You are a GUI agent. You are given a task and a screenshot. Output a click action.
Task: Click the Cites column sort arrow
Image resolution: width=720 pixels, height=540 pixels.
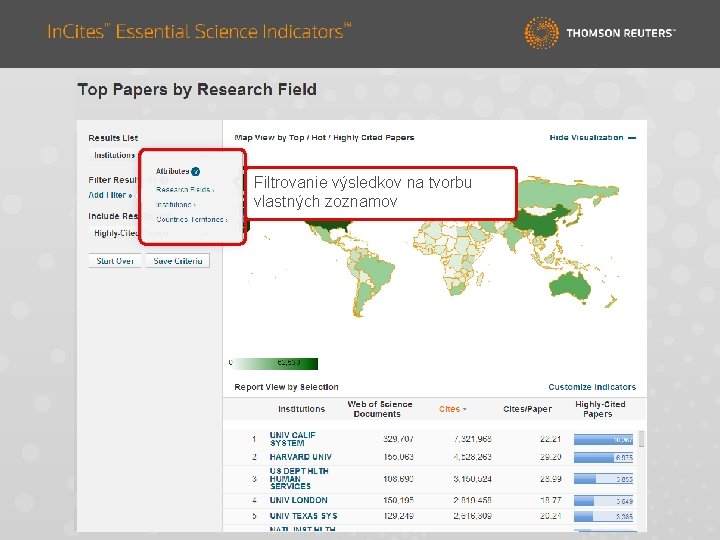click(x=465, y=409)
